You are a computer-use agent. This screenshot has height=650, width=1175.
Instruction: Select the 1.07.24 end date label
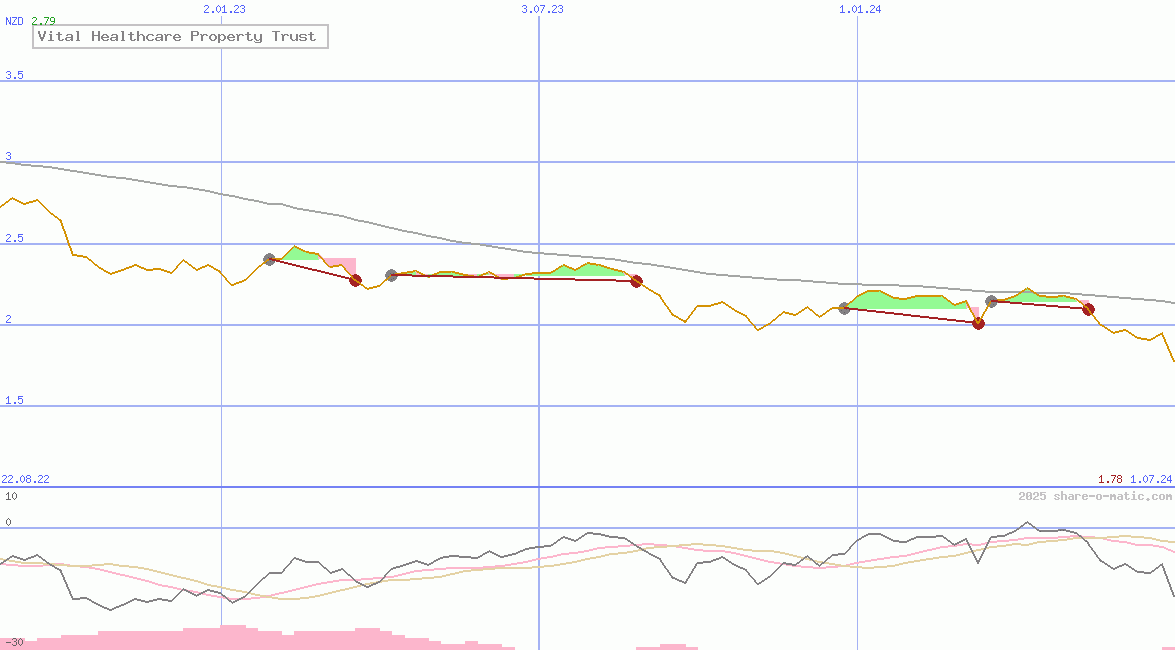1151,479
